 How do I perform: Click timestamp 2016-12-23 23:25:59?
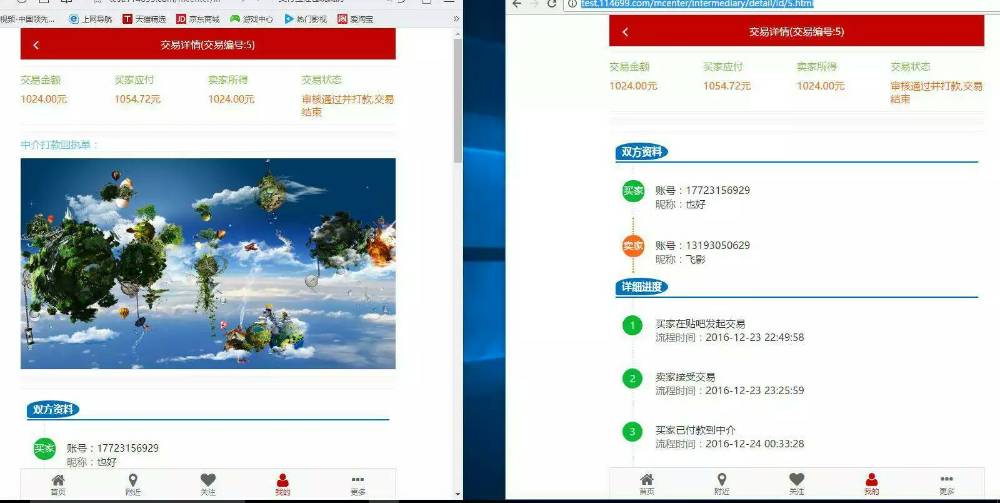(754, 390)
